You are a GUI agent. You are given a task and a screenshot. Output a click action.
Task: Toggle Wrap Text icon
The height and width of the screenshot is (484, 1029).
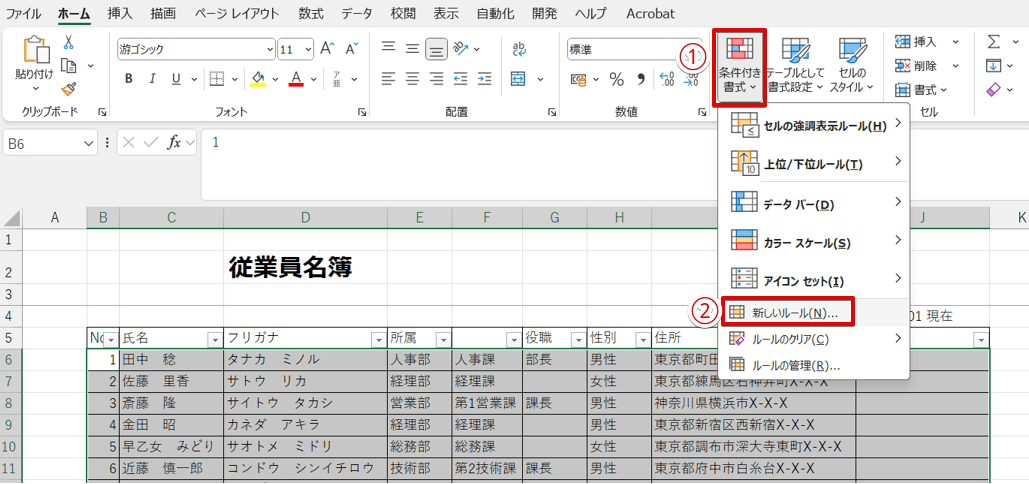click(x=519, y=49)
